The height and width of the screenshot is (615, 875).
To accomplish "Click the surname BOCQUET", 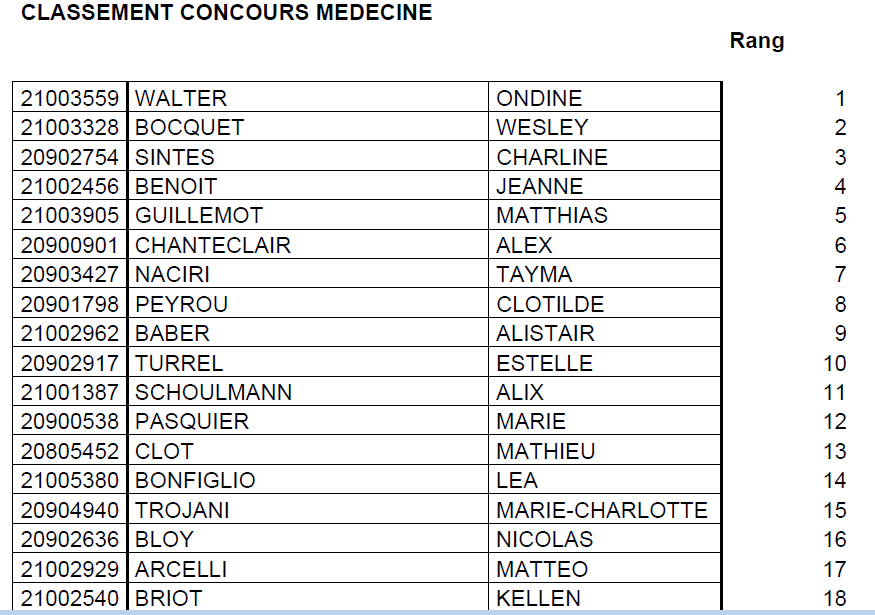I will point(189,128).
